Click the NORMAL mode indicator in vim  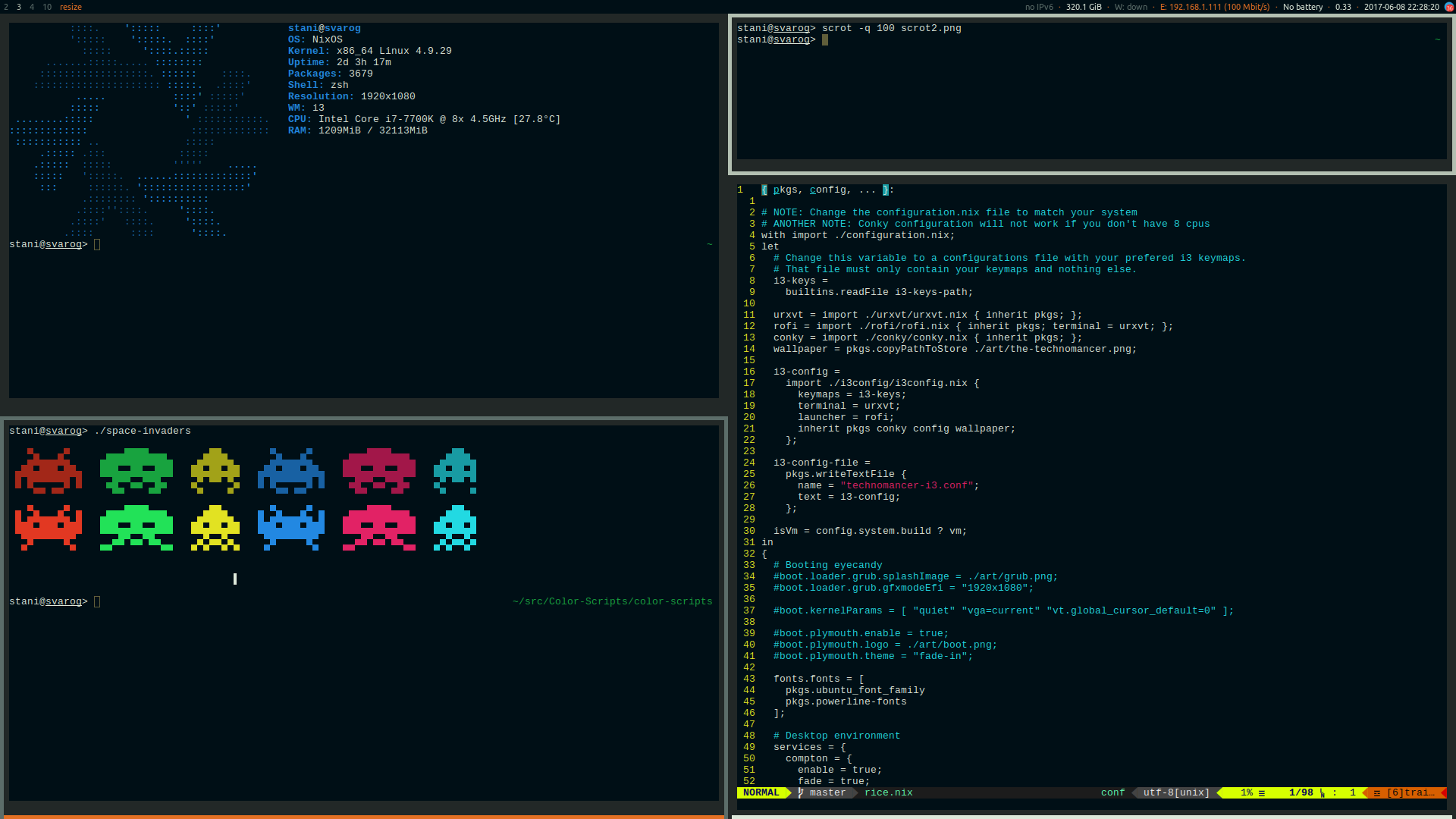[x=761, y=792]
